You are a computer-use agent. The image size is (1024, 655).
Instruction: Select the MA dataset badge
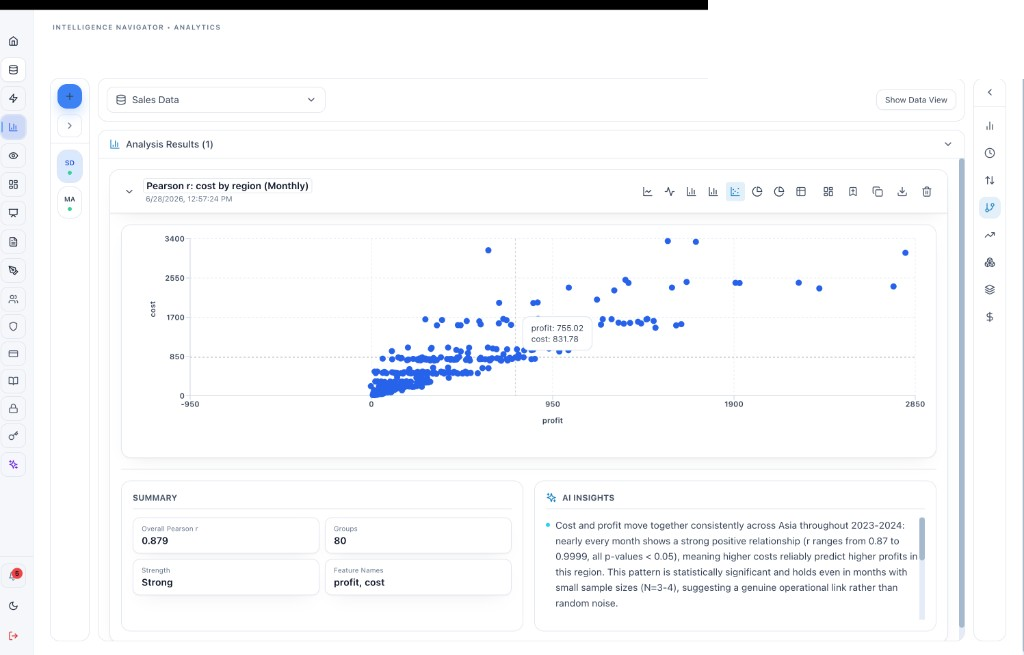pos(69,202)
